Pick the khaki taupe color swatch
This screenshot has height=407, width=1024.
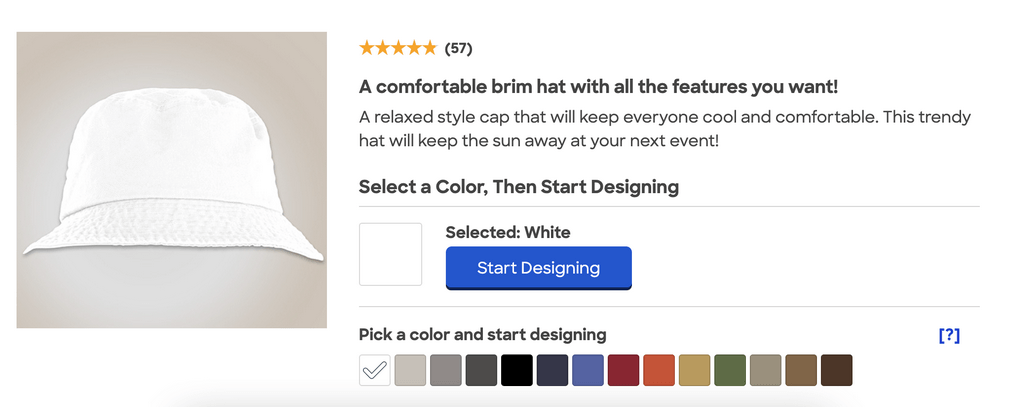coord(765,370)
